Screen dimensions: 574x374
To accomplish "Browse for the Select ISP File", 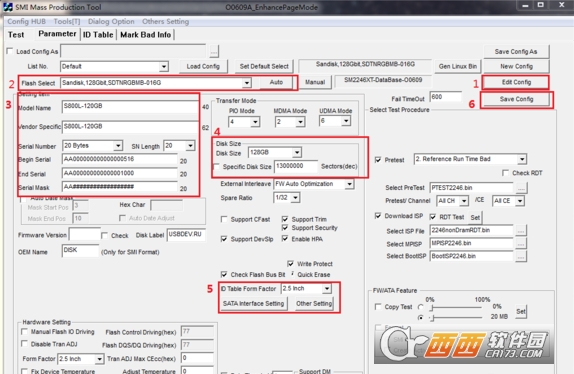I will point(521,231).
